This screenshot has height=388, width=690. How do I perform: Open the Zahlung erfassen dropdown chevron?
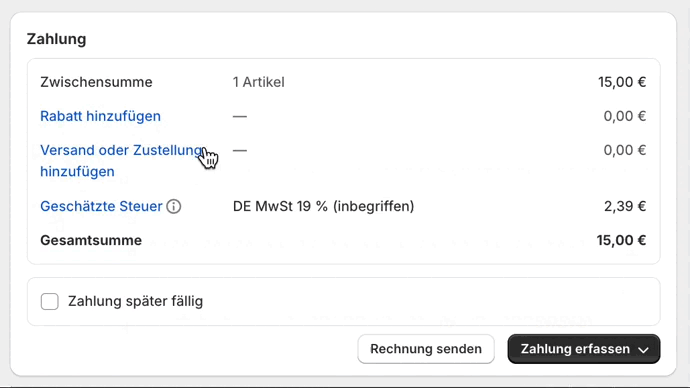tap(643, 350)
